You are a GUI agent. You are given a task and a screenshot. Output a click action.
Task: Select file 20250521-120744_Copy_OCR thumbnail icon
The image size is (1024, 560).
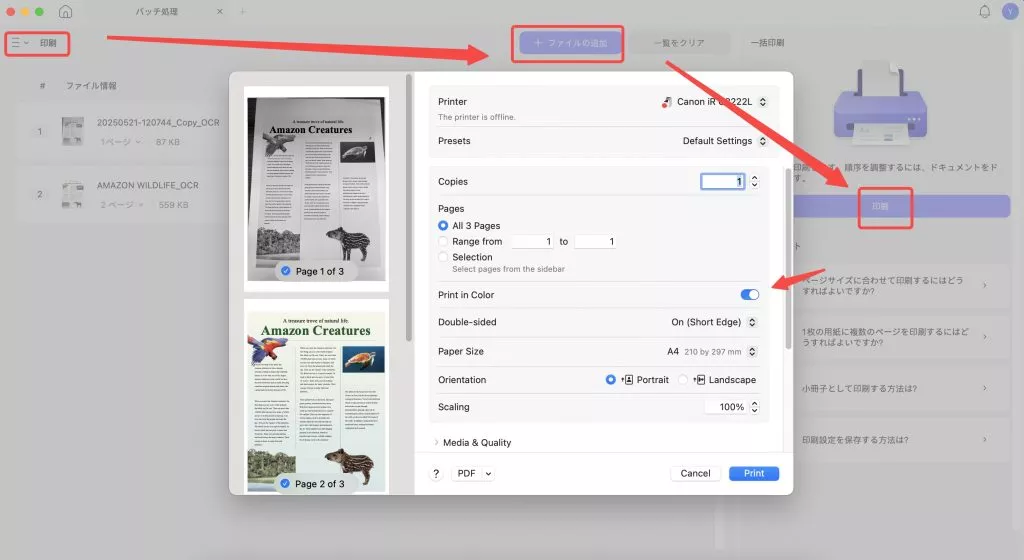(x=72, y=131)
